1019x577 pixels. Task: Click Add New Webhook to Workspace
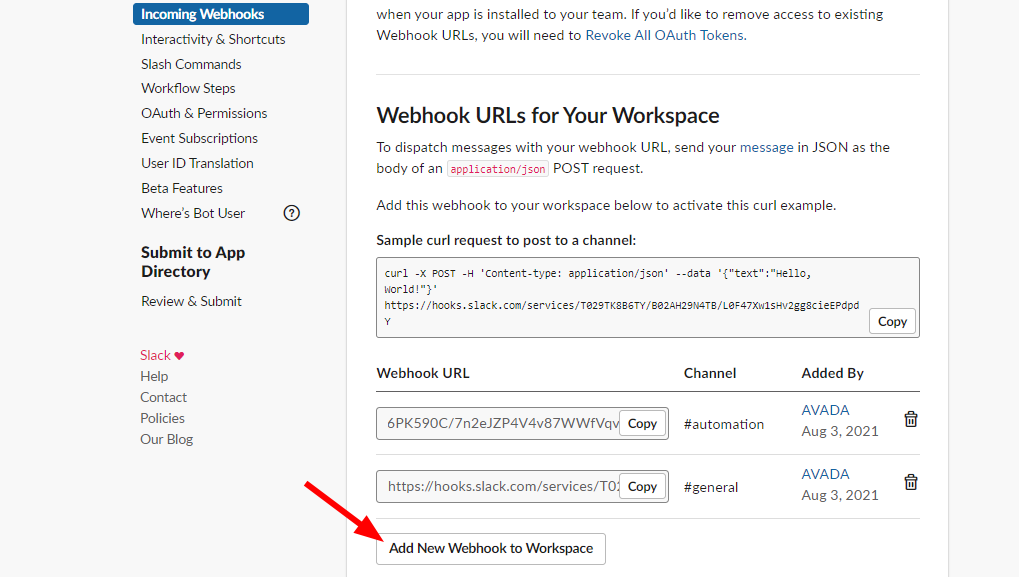[490, 548]
